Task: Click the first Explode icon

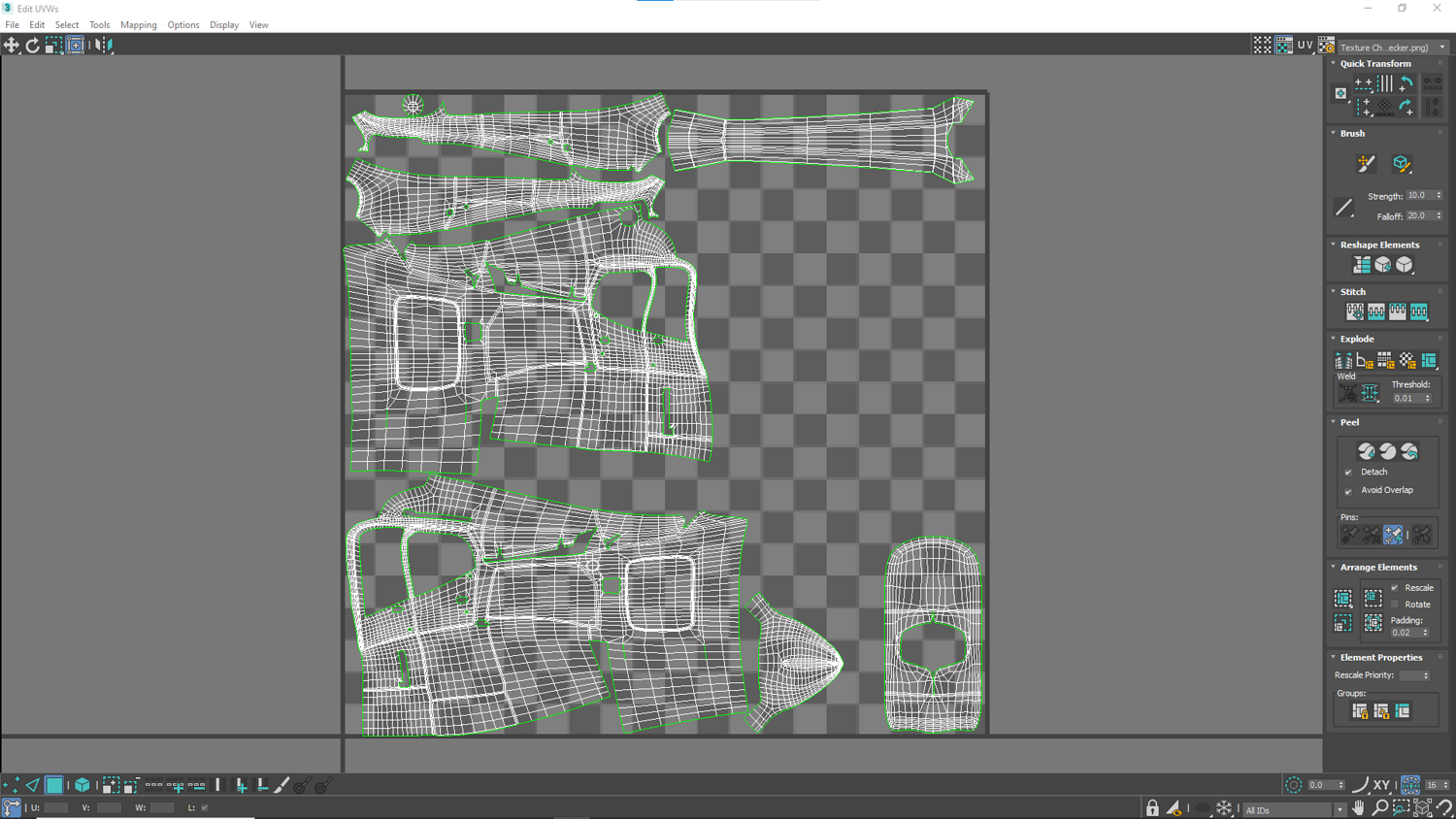Action: (1343, 361)
